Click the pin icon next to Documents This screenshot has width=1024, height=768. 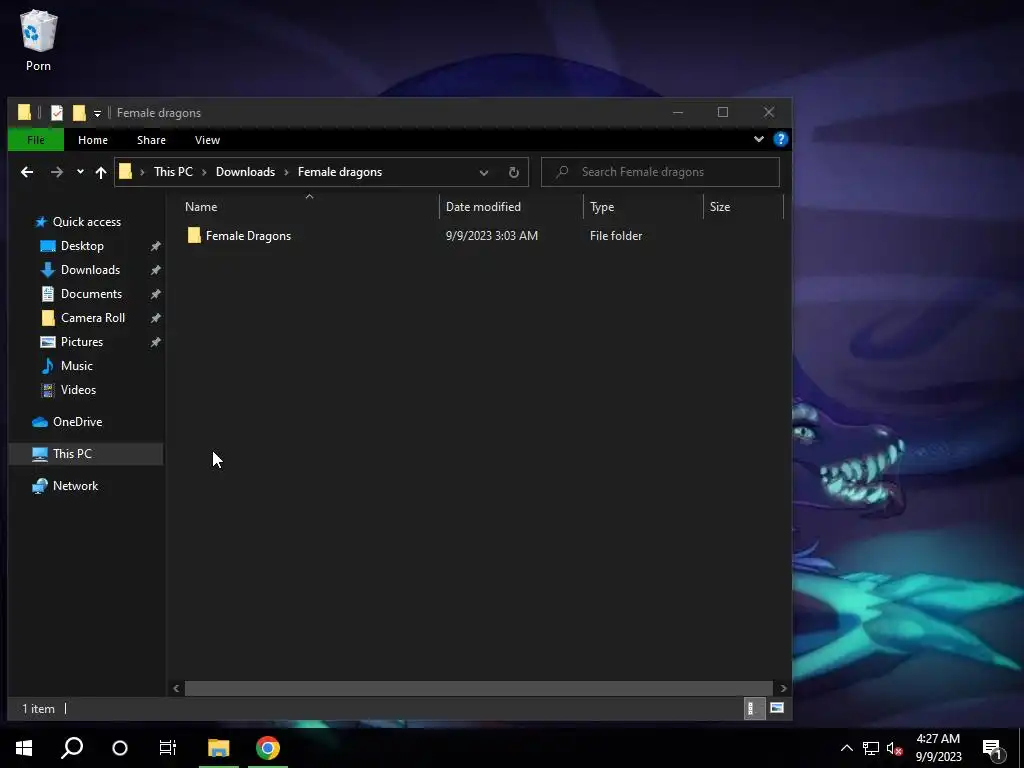point(155,295)
